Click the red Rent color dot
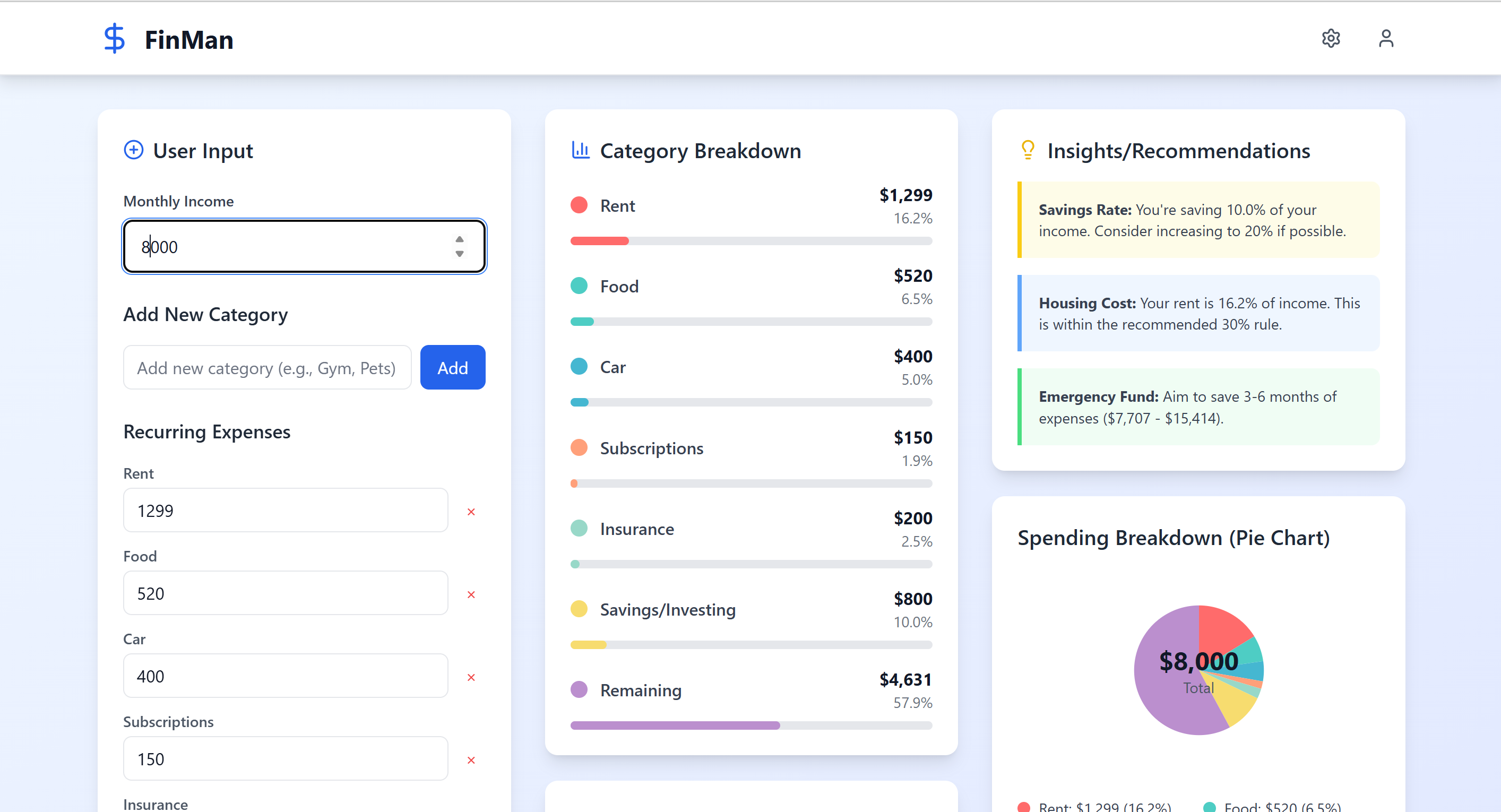This screenshot has width=1501, height=812. [x=579, y=205]
